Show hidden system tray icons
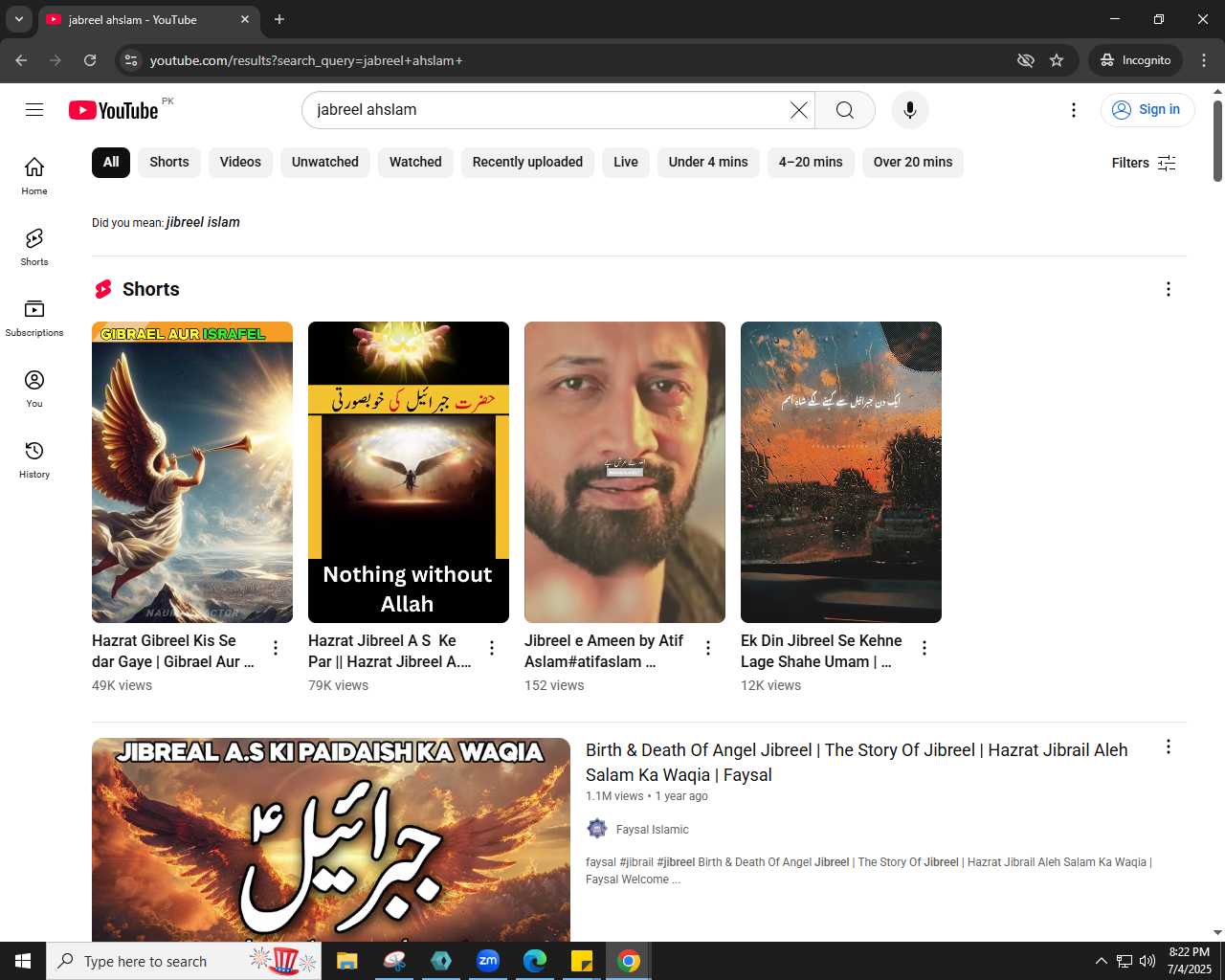 click(x=1101, y=961)
